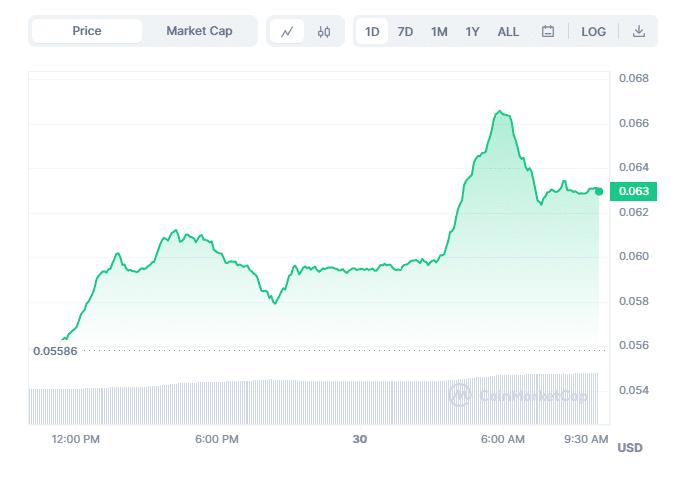Click the 0.058 price axis label
The height and width of the screenshot is (477, 677).
(634, 301)
